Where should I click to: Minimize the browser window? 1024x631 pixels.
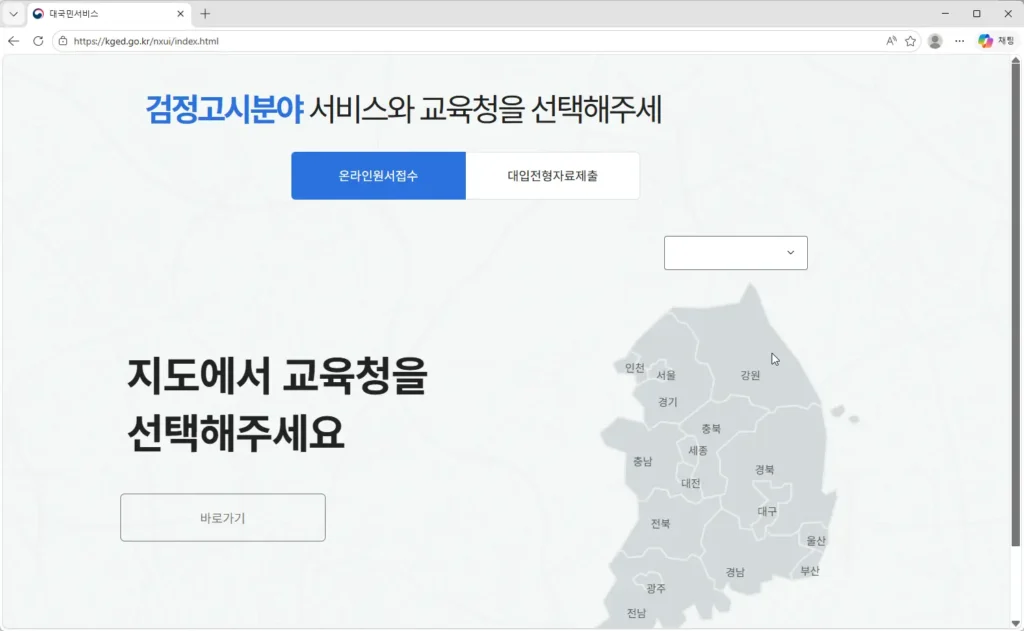point(945,14)
